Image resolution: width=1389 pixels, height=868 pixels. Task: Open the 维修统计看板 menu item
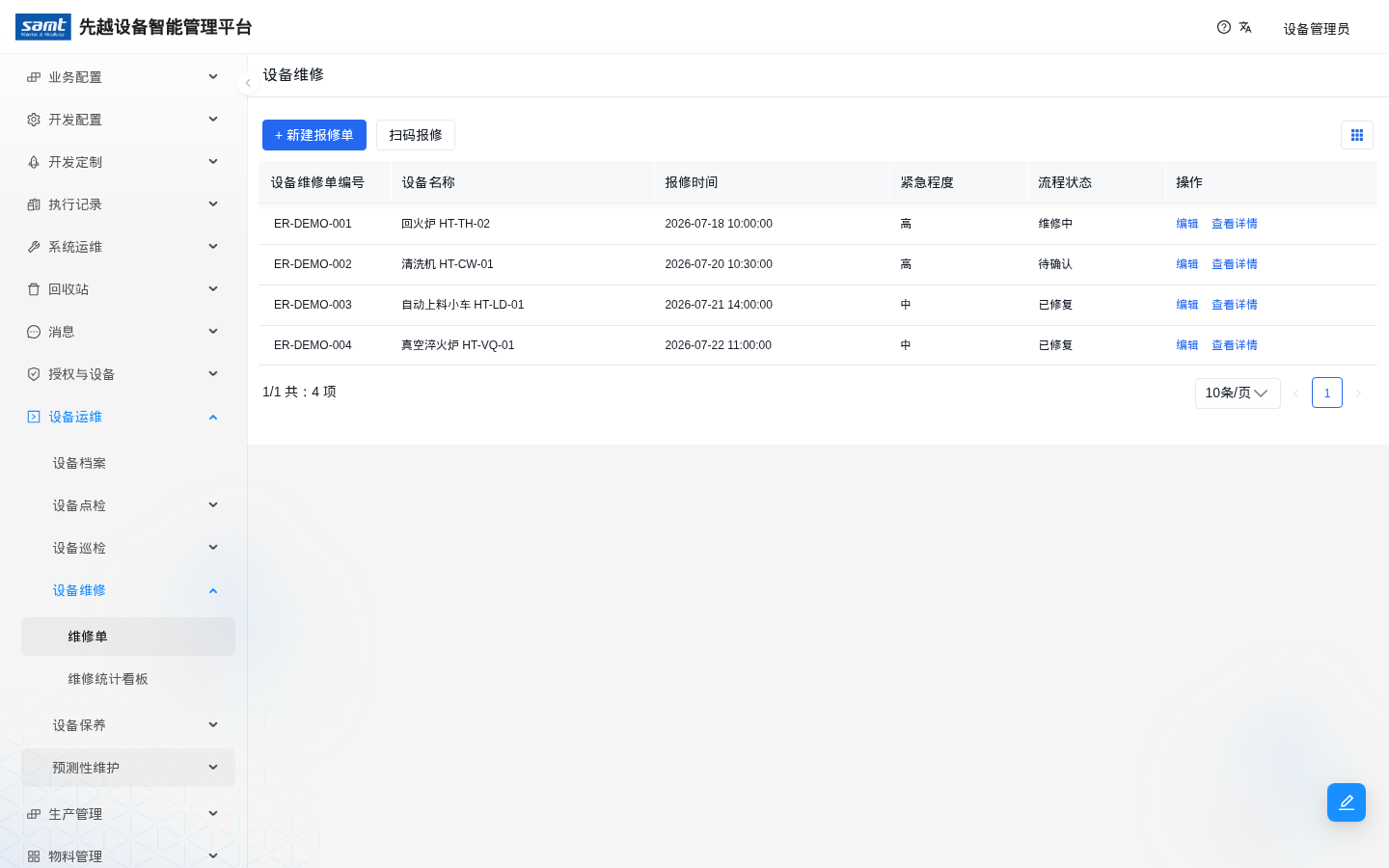pos(128,679)
